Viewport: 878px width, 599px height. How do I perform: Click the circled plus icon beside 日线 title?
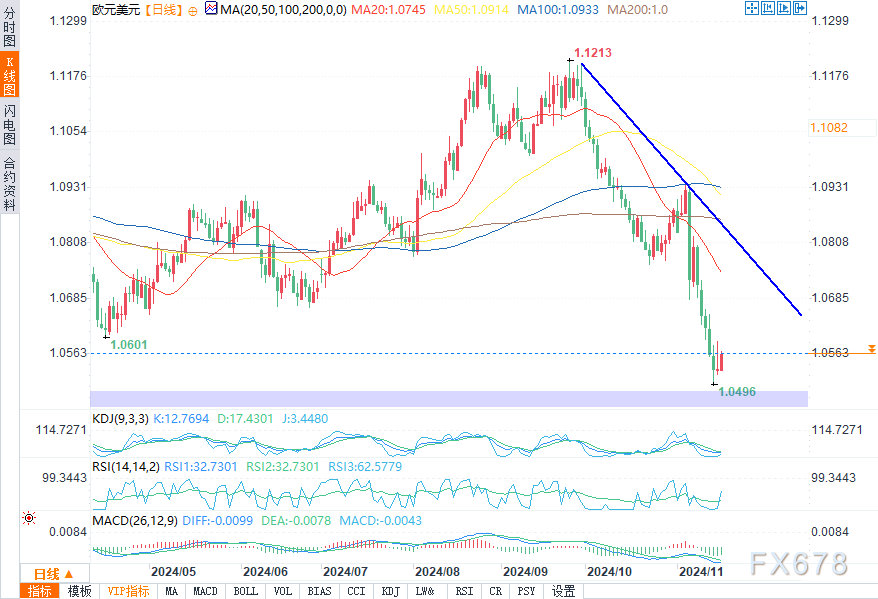coord(193,11)
